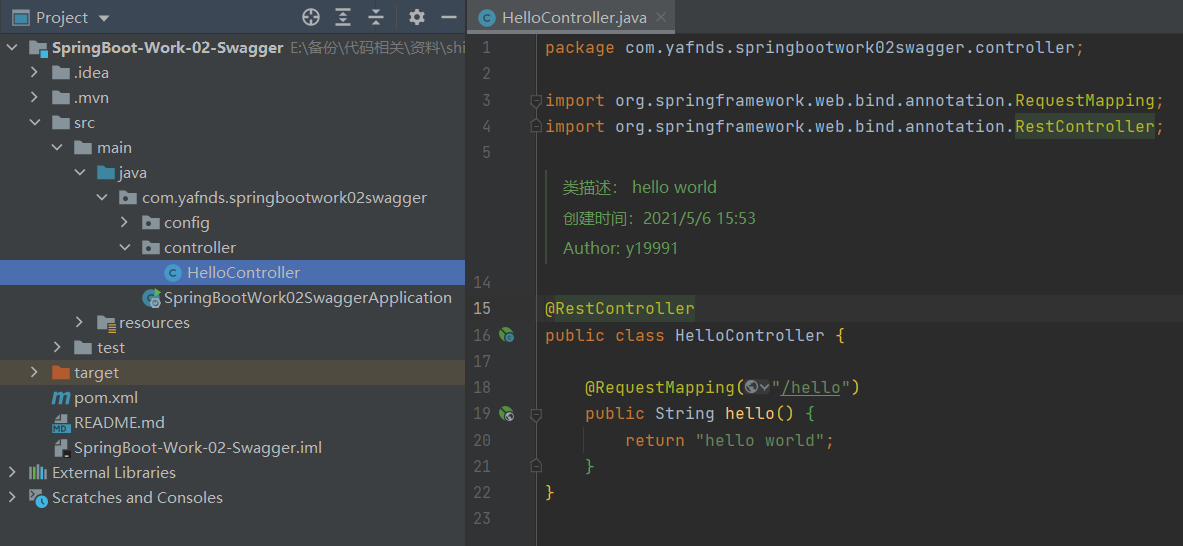
Task: Collapse the main folder arrow
Action: tap(57, 148)
